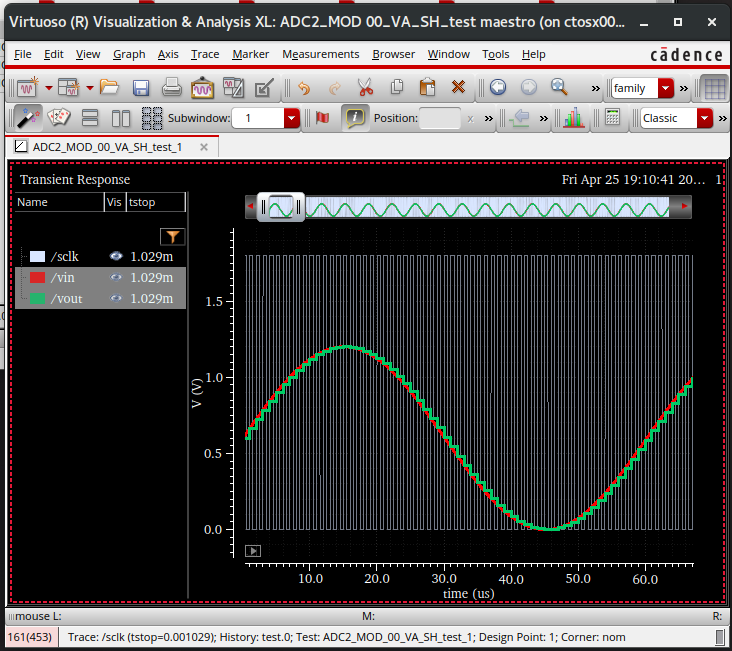
Task: Print the graph using the printer icon
Action: [172, 88]
